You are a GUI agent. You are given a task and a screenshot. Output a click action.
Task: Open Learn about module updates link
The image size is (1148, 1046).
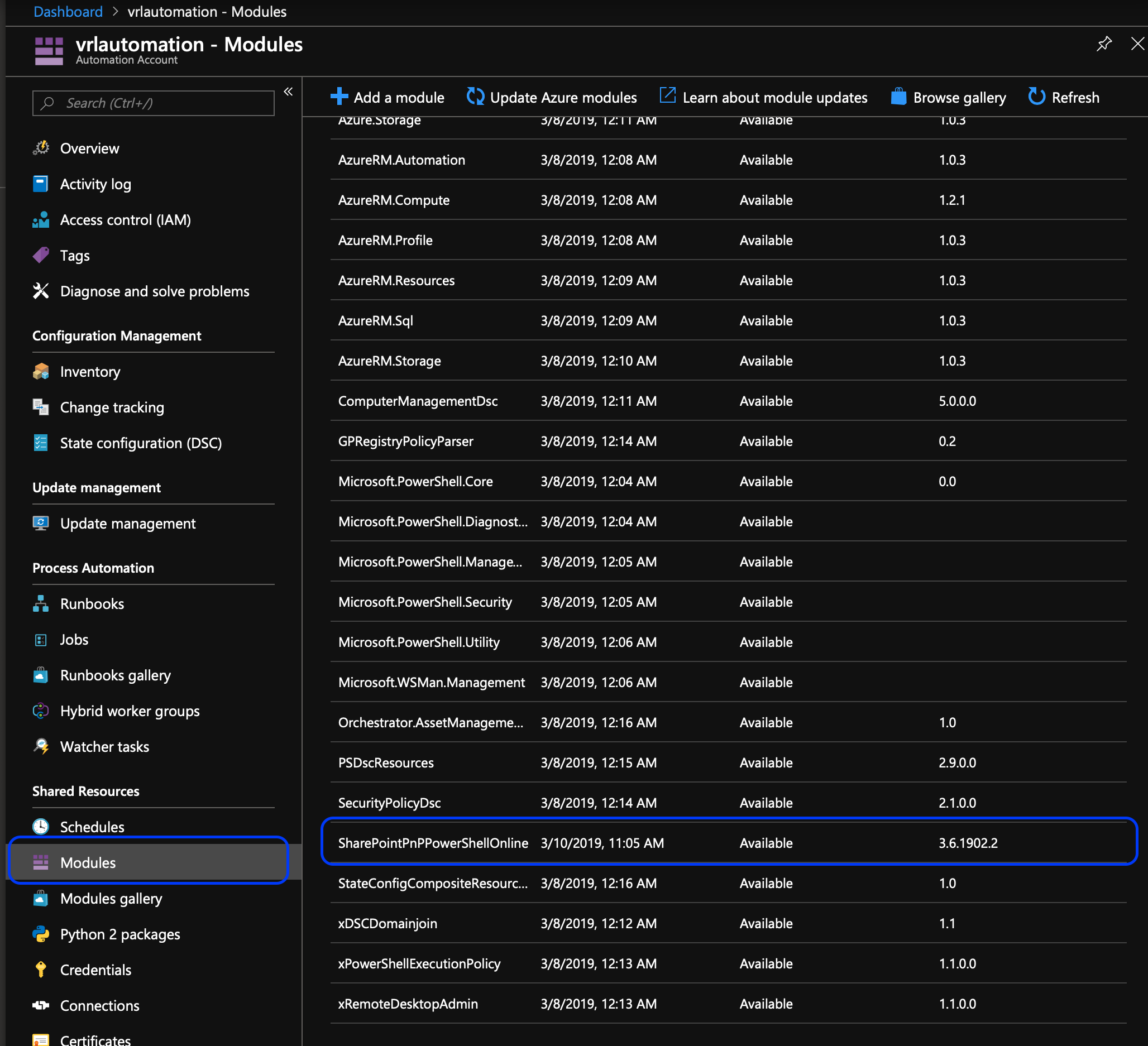coord(774,97)
